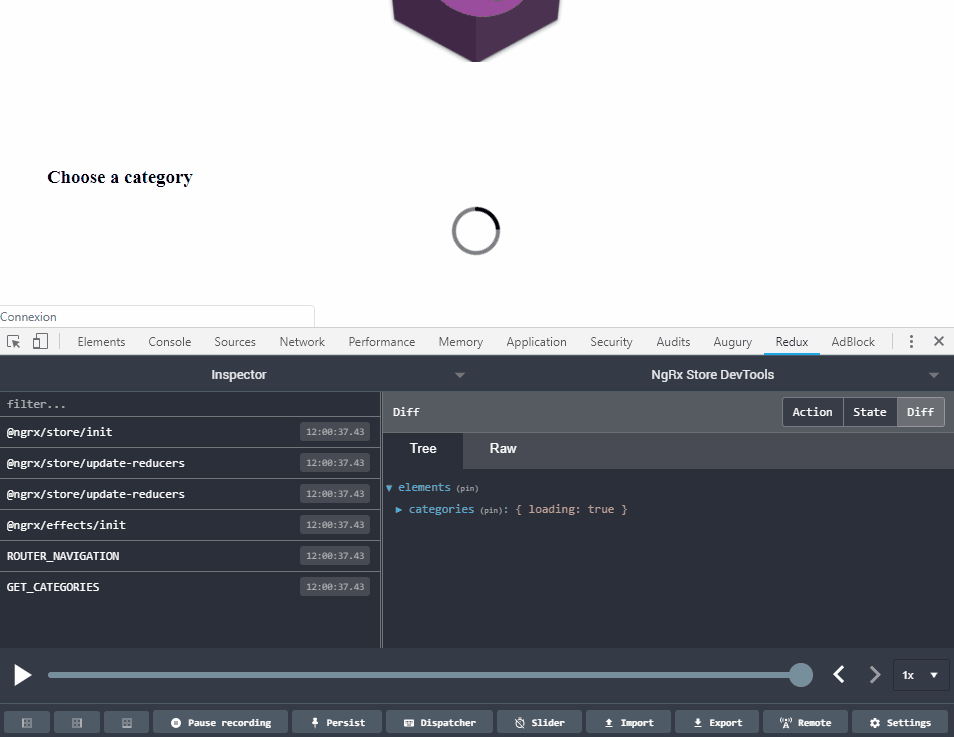The height and width of the screenshot is (737, 954).
Task: Toggle the Persist state button
Action: [337, 722]
